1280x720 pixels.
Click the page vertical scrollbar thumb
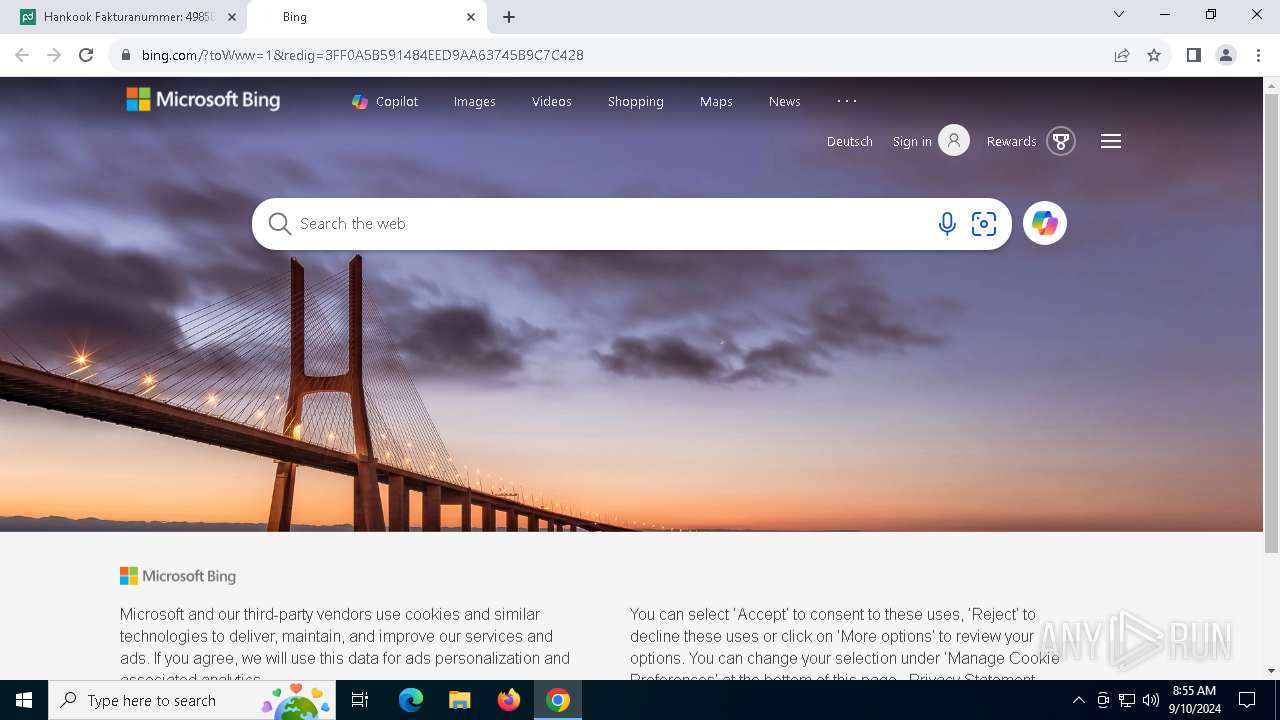pyautogui.click(x=1272, y=323)
